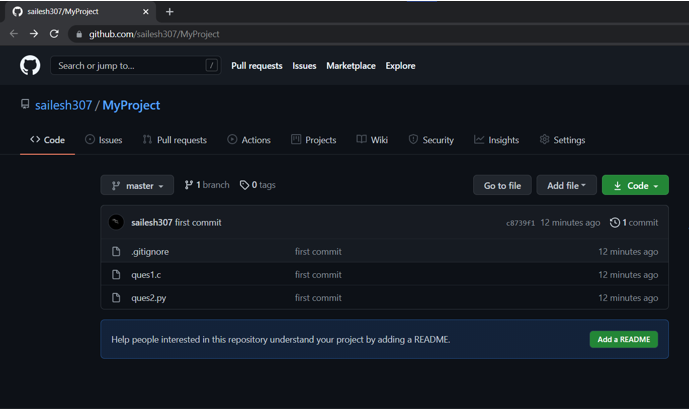
Task: Click the file icon beside ques1.c
Action: pos(116,275)
